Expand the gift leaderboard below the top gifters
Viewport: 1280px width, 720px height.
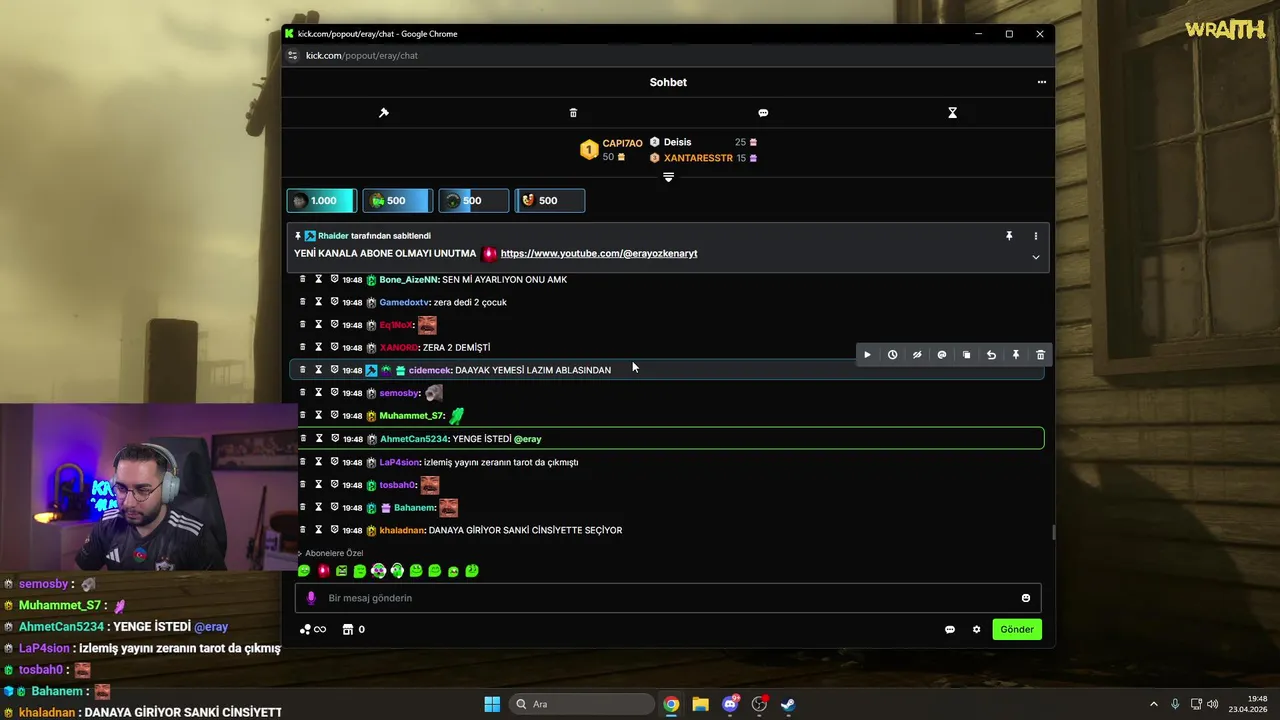pyautogui.click(x=668, y=177)
